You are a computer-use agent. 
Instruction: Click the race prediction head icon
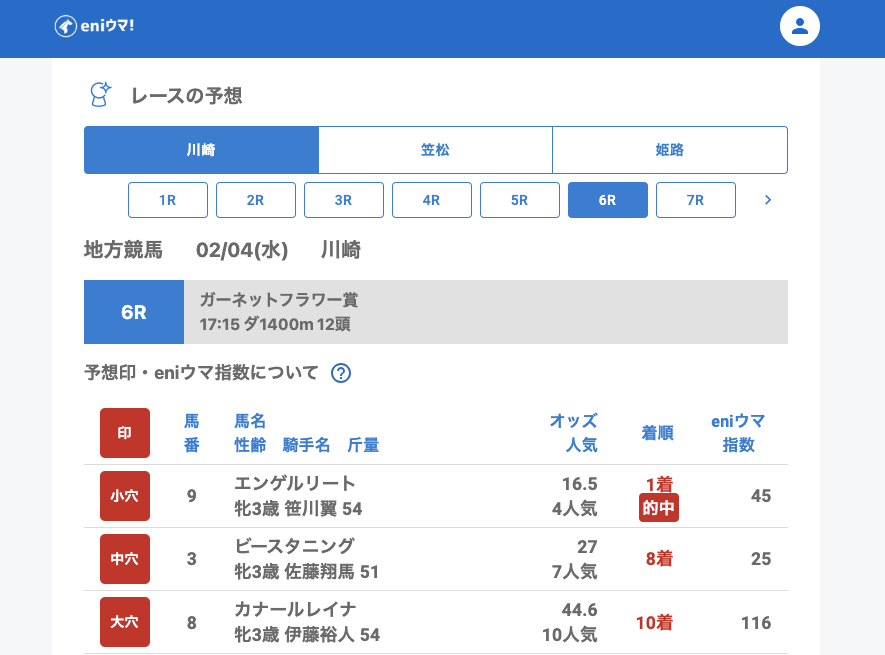(100, 95)
